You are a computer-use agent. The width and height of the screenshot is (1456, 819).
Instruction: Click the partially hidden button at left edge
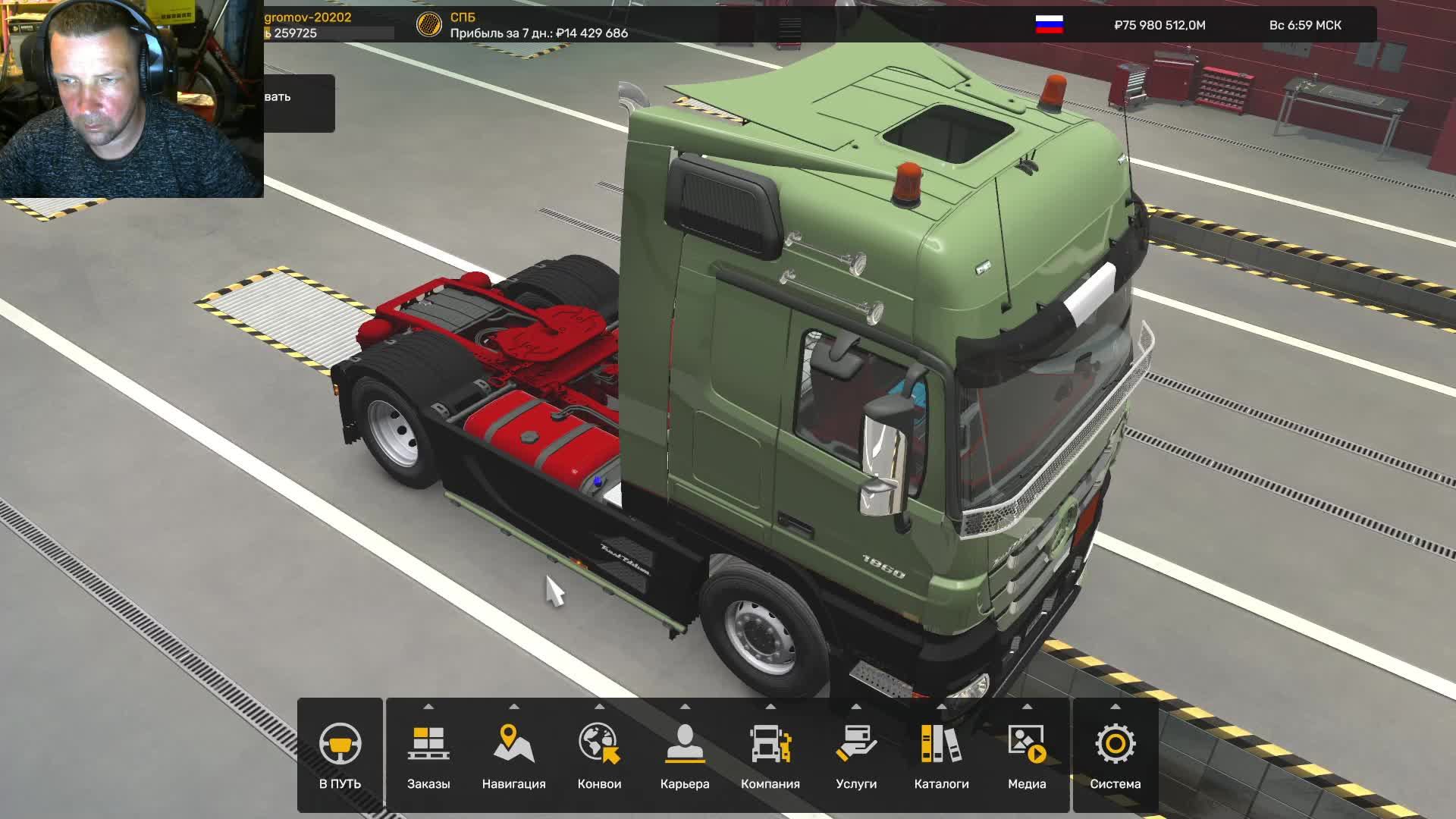pyautogui.click(x=299, y=103)
